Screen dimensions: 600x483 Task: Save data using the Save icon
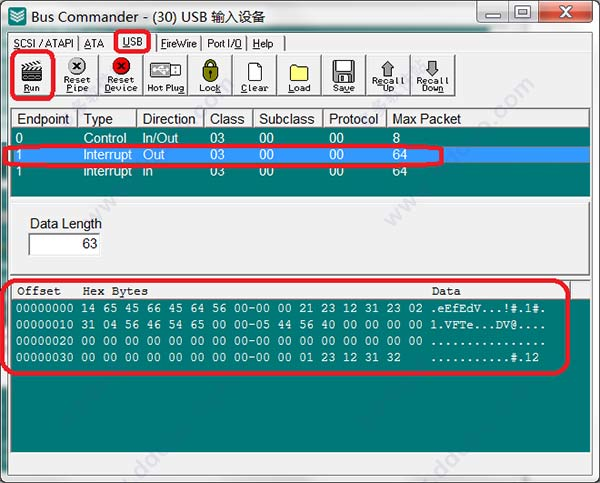[344, 75]
